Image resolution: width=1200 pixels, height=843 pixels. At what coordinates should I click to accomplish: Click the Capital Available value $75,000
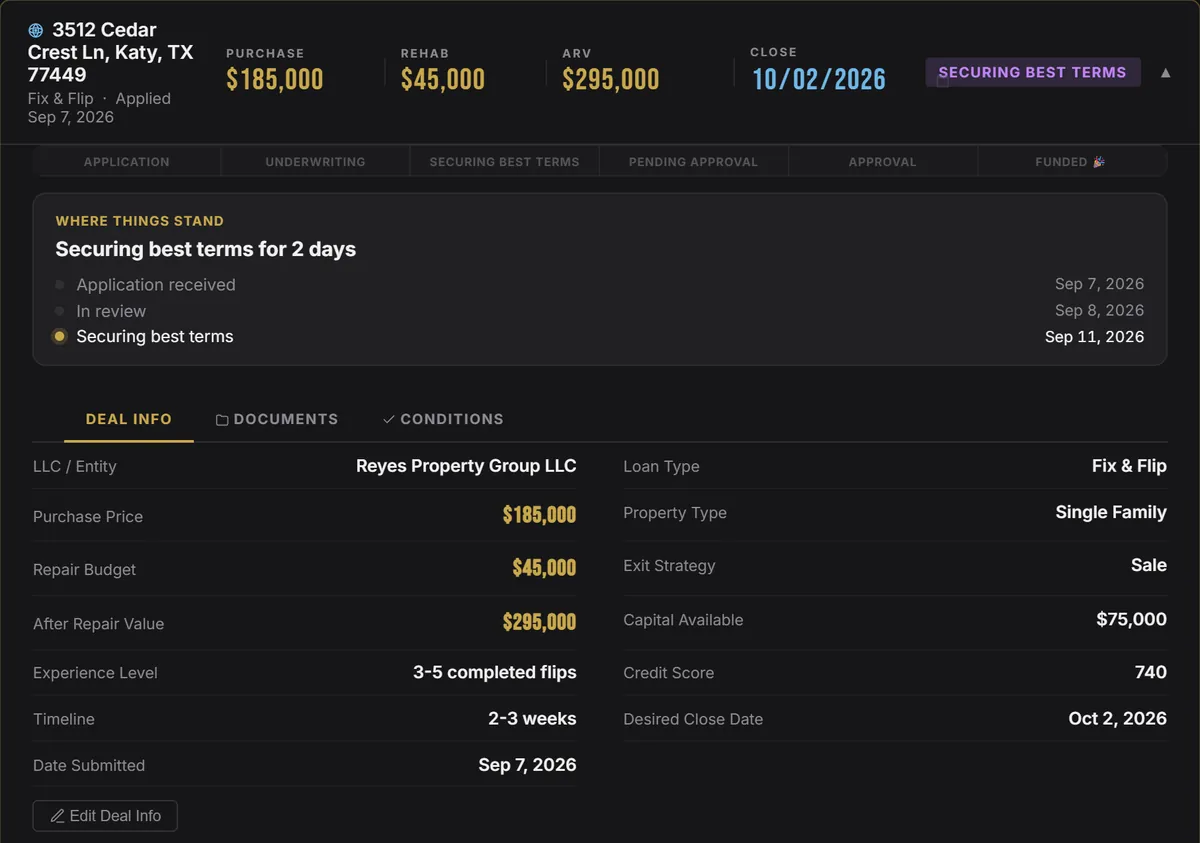tap(1132, 619)
